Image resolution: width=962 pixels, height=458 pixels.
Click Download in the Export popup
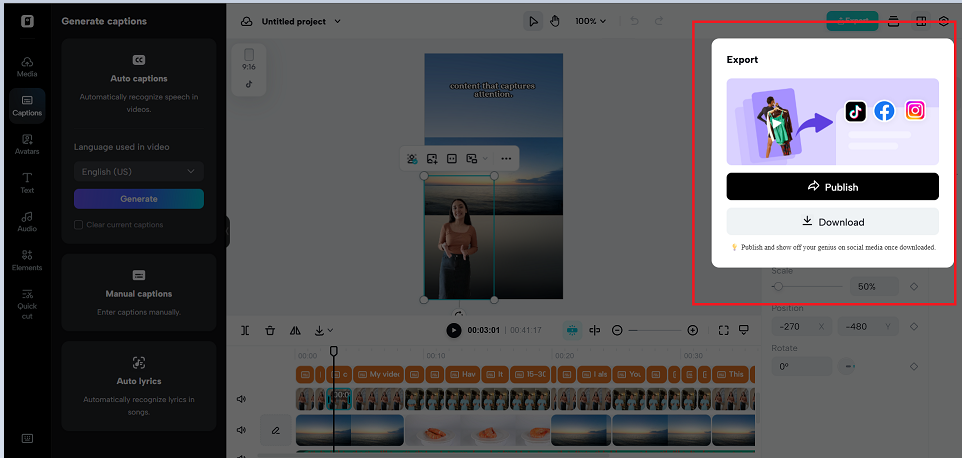[x=833, y=222]
